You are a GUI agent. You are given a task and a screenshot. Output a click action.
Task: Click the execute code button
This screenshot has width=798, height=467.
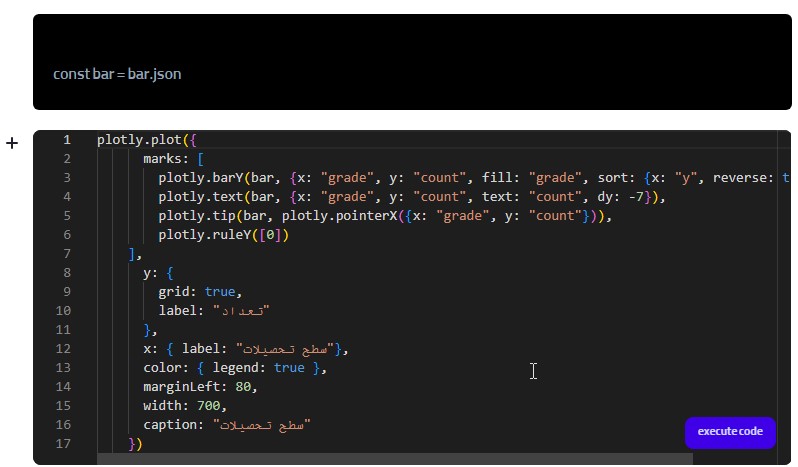point(730,432)
